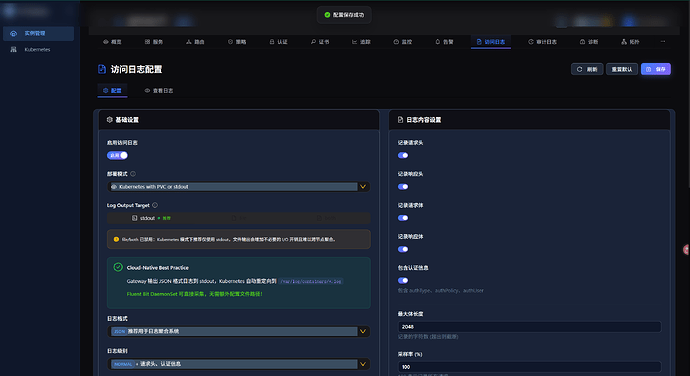
Task: Toggle the 记录响应体 switch
Action: tap(403, 249)
